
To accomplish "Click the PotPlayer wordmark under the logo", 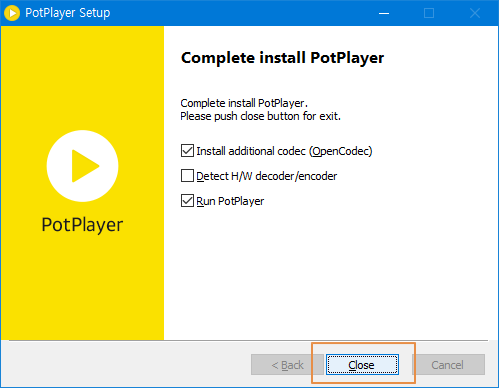I will pyautogui.click(x=82, y=225).
